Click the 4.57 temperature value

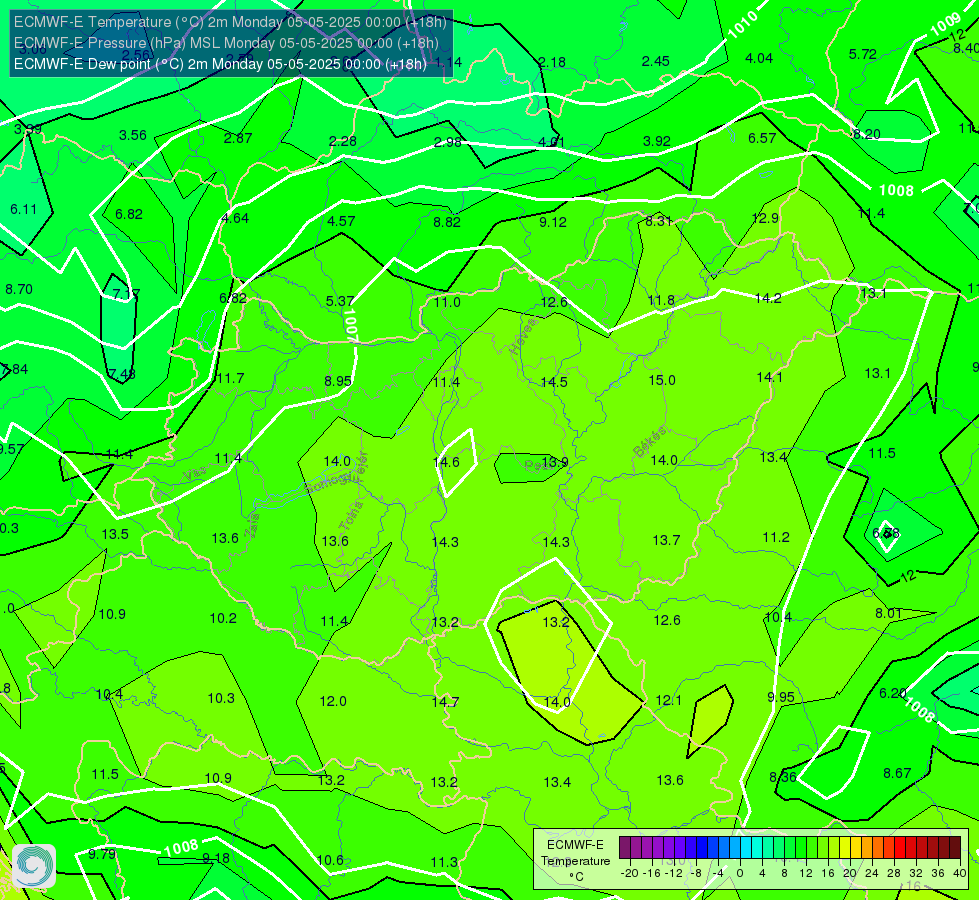(x=341, y=221)
